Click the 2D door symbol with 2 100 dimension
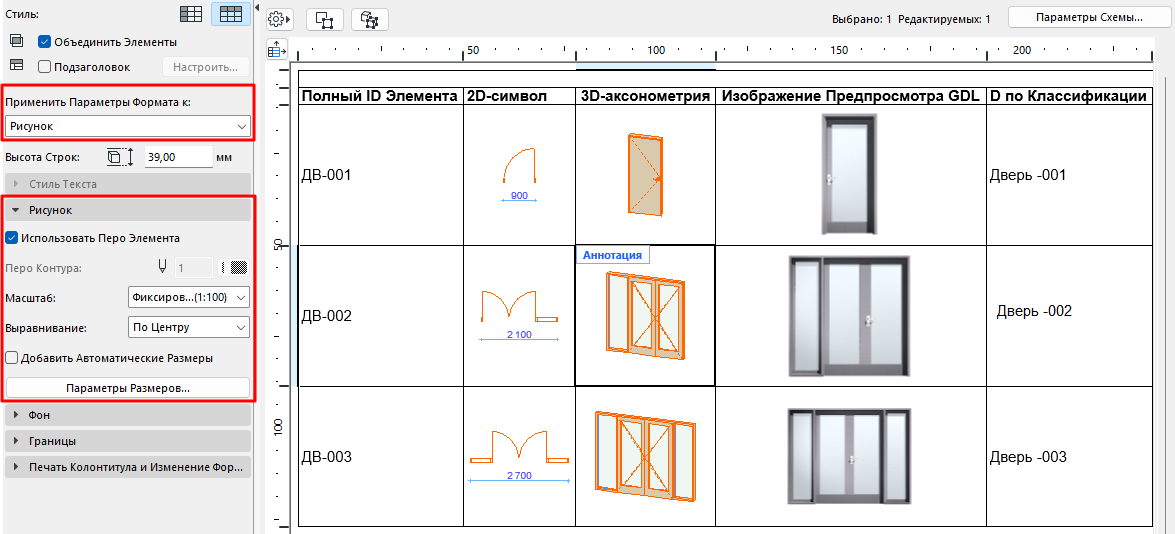The width and height of the screenshot is (1175, 534). 519,315
